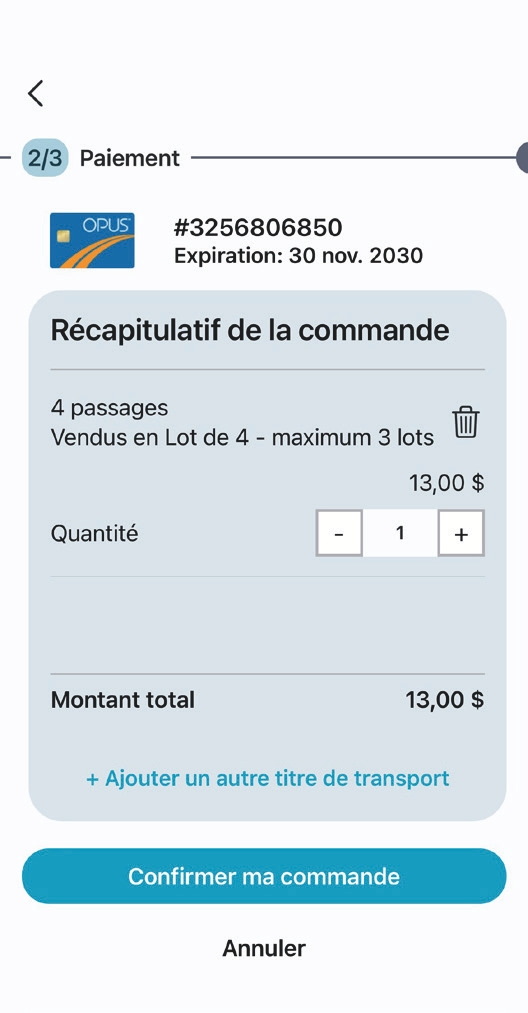Tap the Récapitulatif de la commande heading
The image size is (528, 1013).
click(250, 331)
